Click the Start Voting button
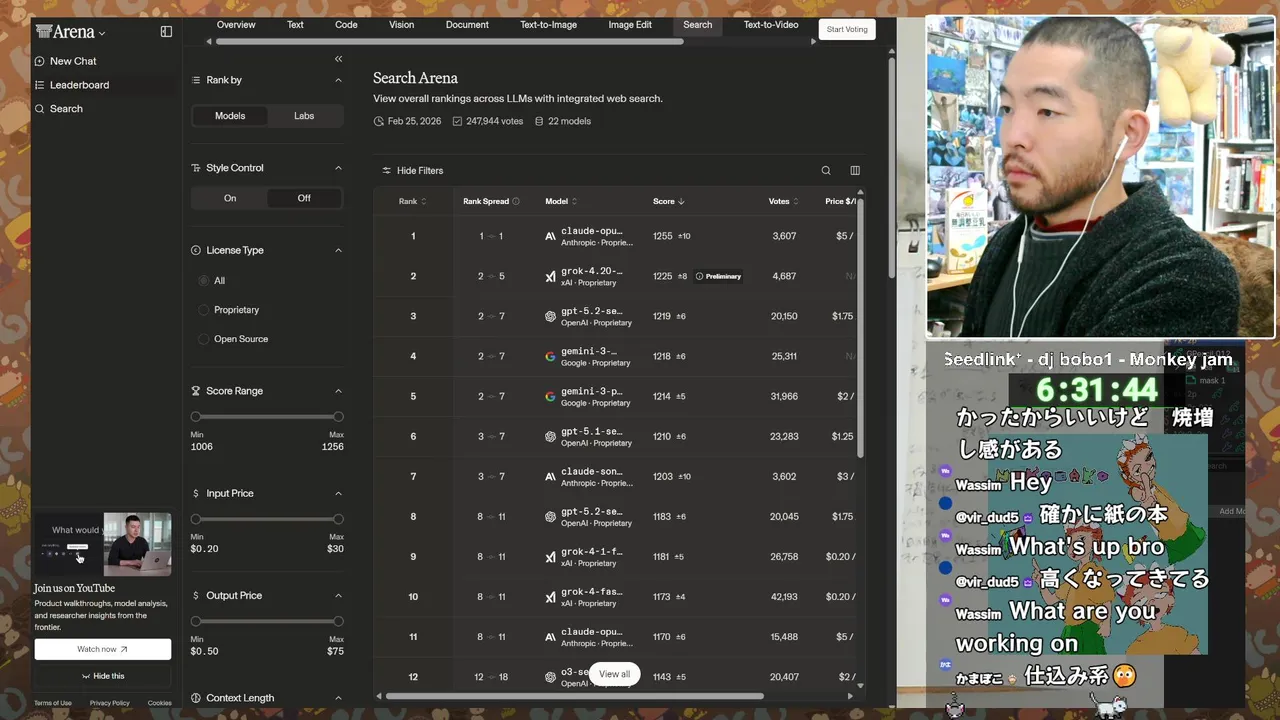Viewport: 1280px width, 720px height. coord(847,29)
